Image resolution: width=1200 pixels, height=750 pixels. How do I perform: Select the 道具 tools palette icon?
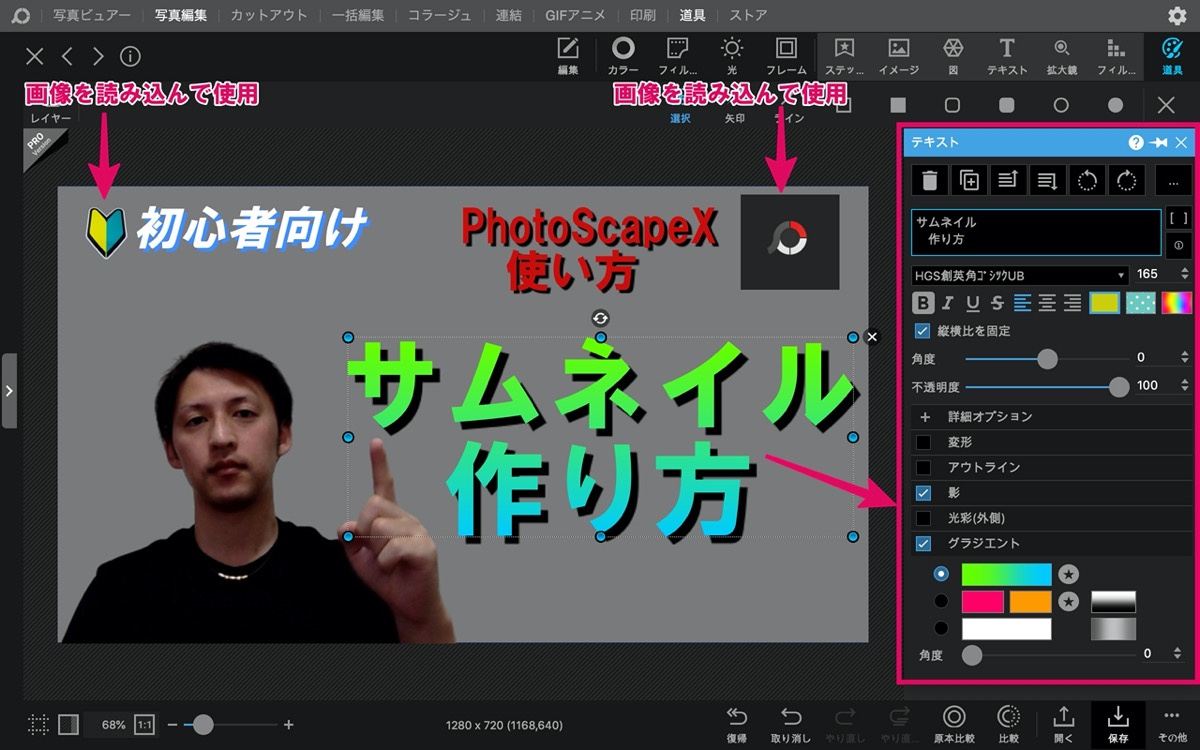pos(1172,56)
